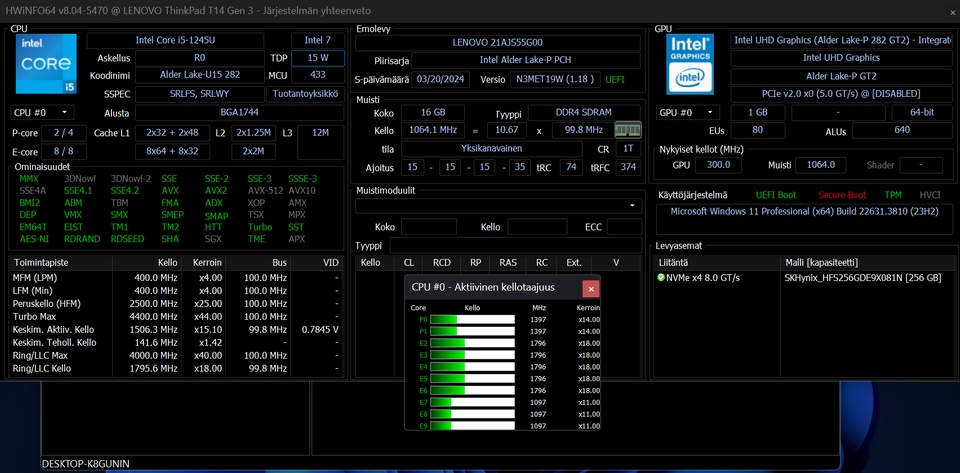Click the UEFI Boot status label
The width and height of the screenshot is (960, 473).
point(776,195)
